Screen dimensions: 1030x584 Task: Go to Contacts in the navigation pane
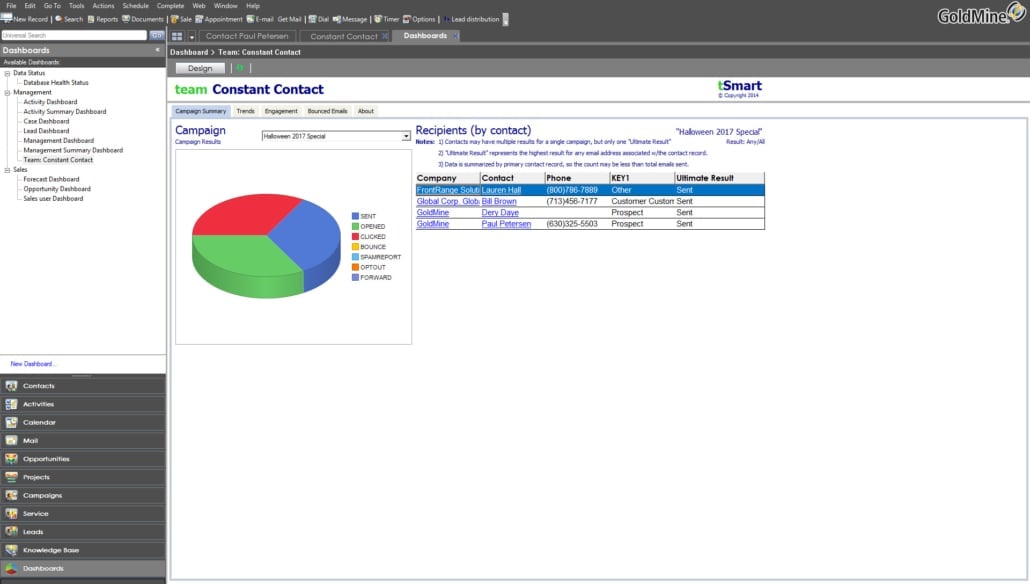[x=83, y=386]
